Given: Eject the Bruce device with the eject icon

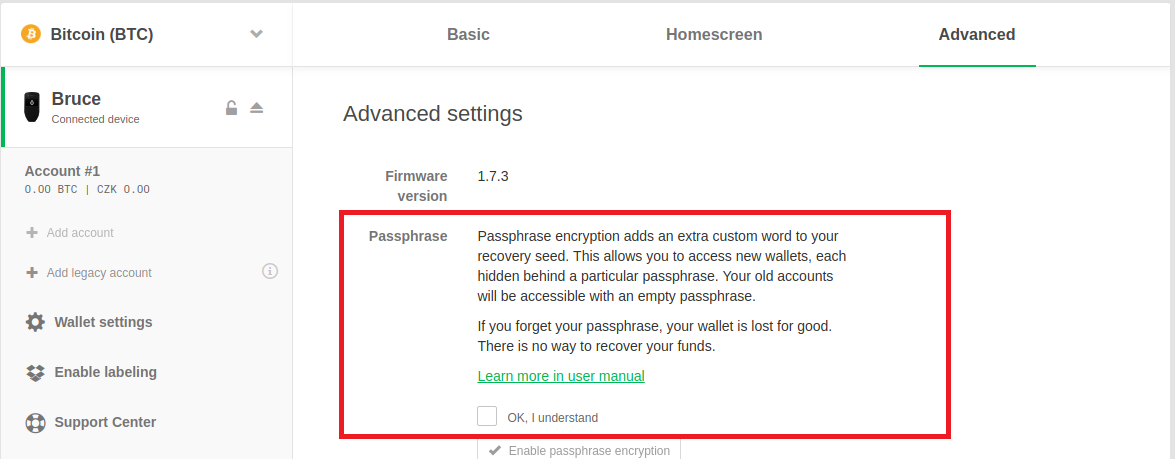Looking at the screenshot, I should [x=256, y=108].
